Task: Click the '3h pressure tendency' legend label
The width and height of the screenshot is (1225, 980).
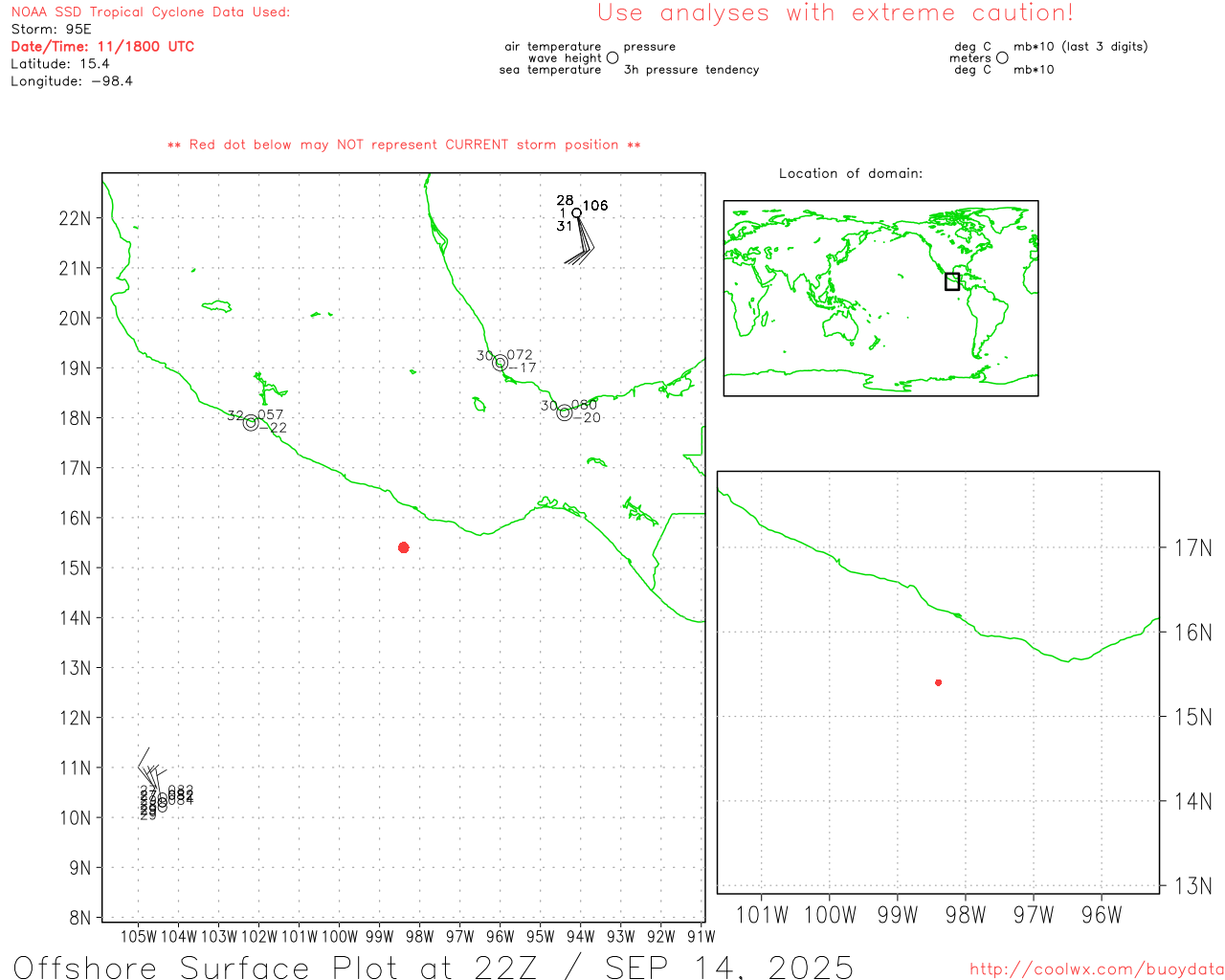Action: pos(691,70)
